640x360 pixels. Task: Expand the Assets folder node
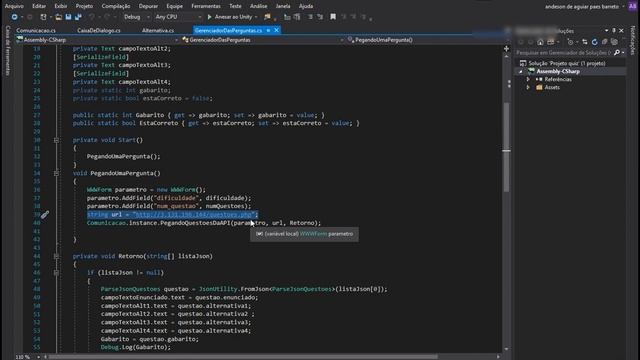point(528,87)
